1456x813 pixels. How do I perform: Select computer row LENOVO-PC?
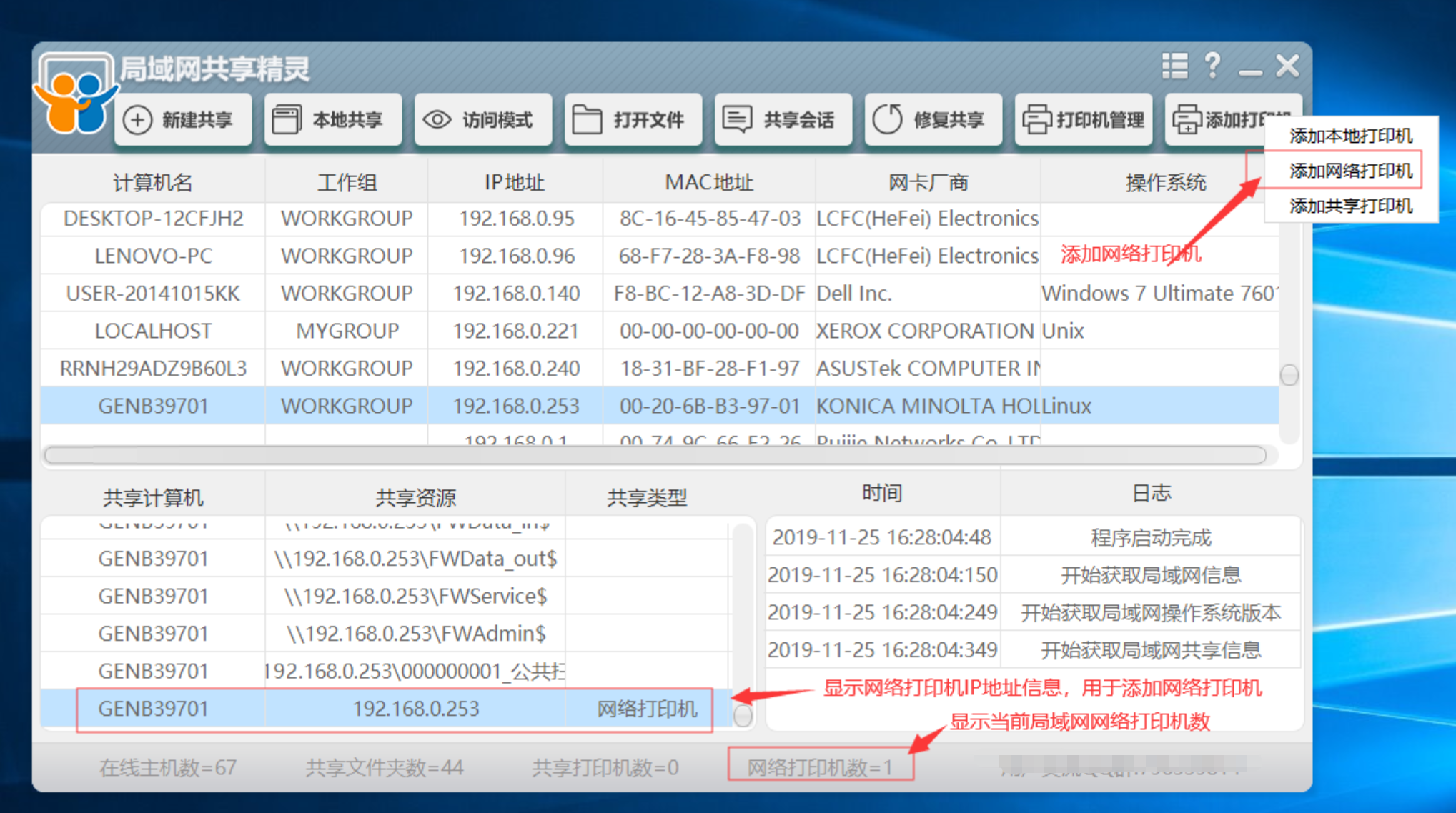[x=660, y=256]
